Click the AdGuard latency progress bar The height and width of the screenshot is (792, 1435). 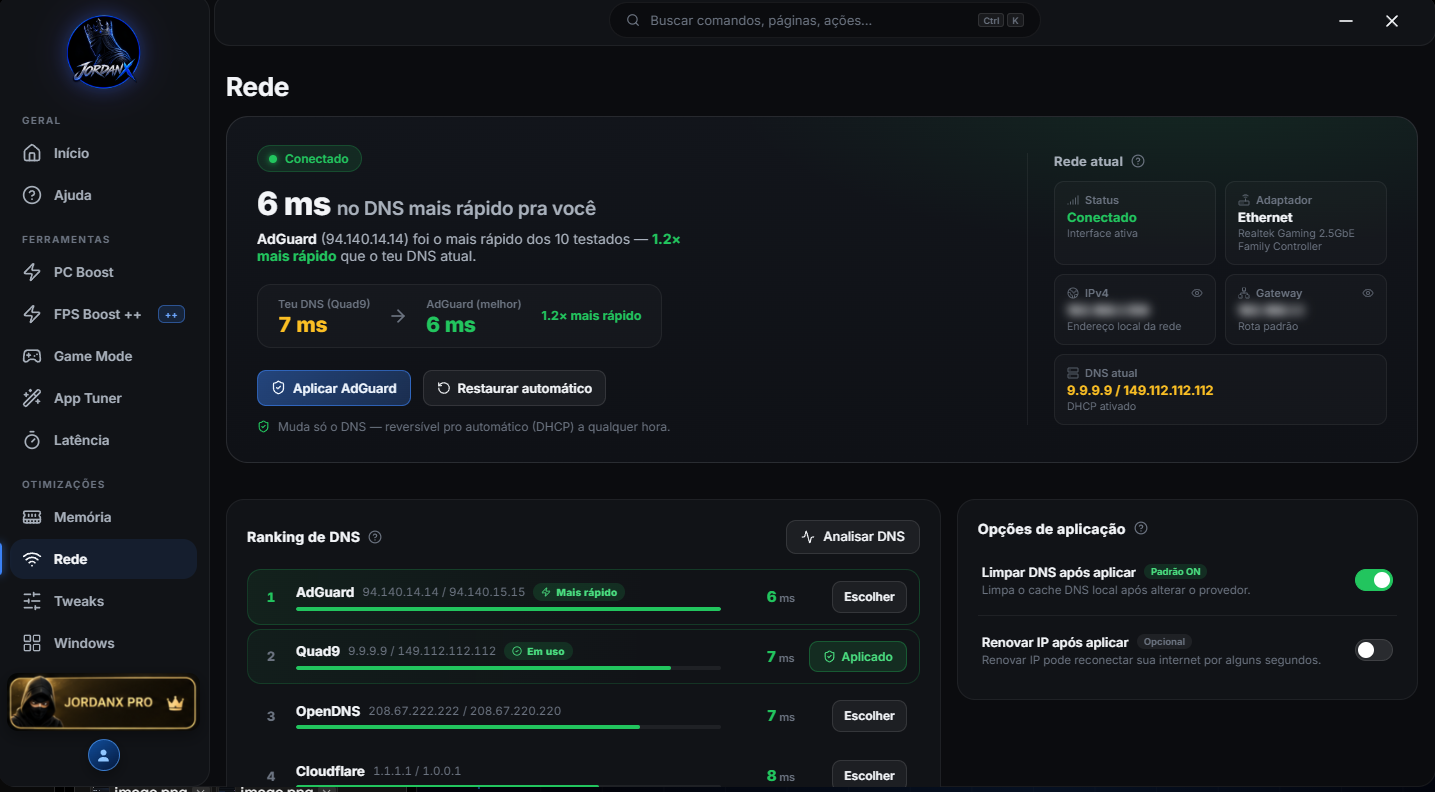pyautogui.click(x=508, y=608)
